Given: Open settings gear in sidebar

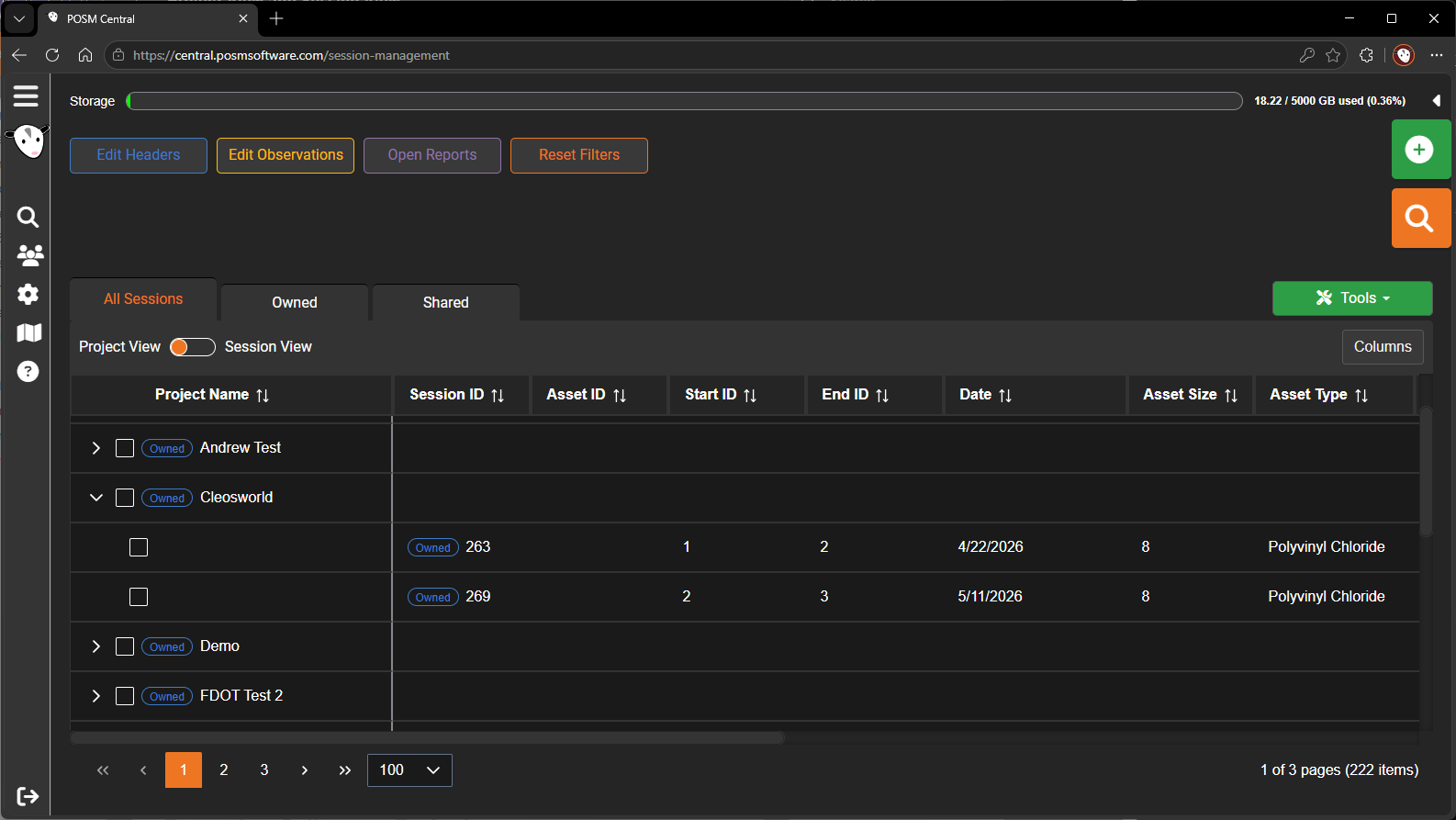Looking at the screenshot, I should (28, 294).
